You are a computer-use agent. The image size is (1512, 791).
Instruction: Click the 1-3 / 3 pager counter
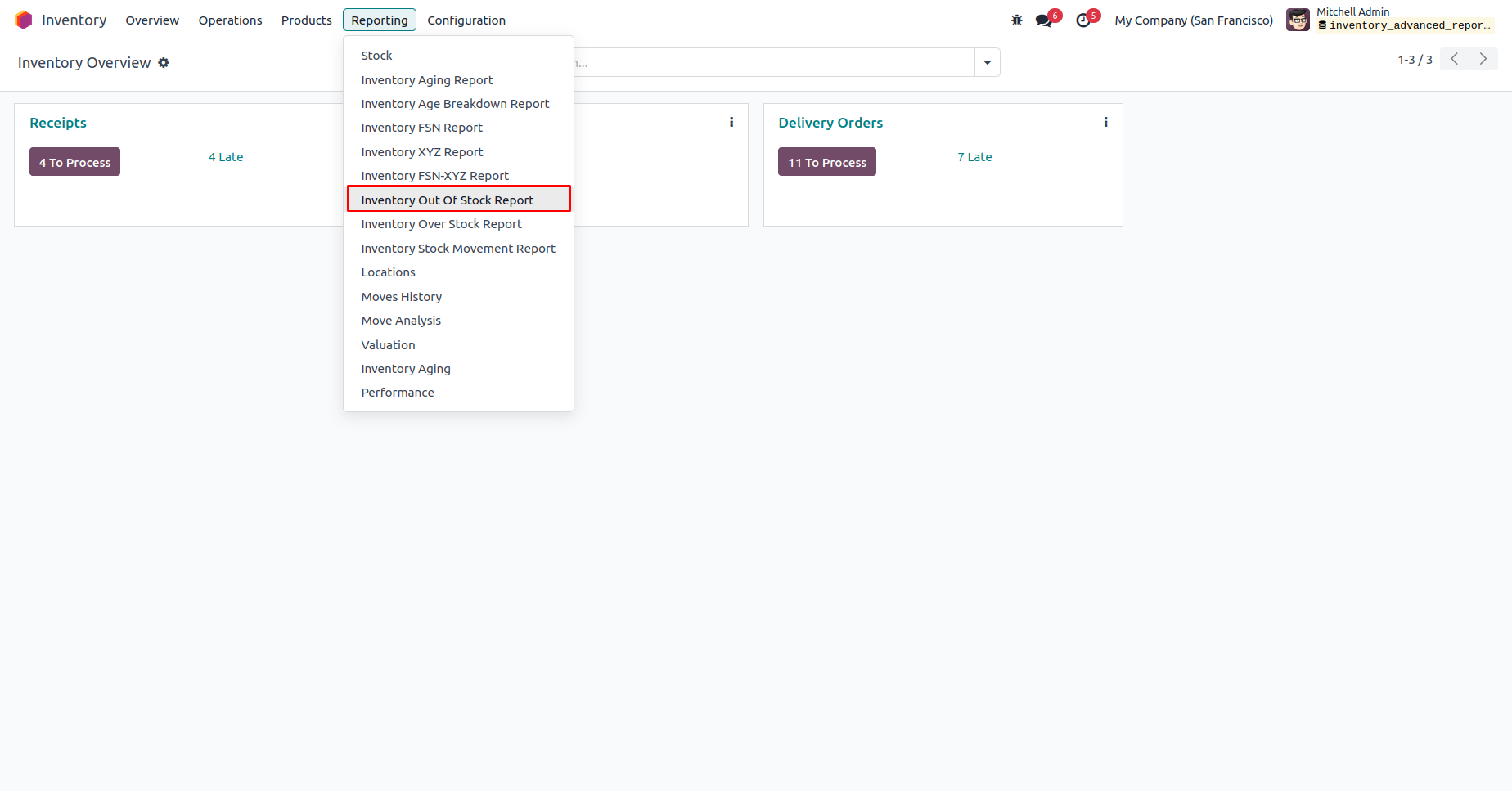click(1415, 60)
